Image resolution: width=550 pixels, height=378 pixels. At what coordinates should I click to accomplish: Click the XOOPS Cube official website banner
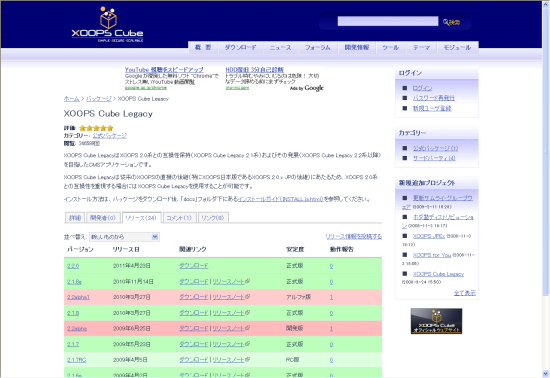(x=436, y=321)
